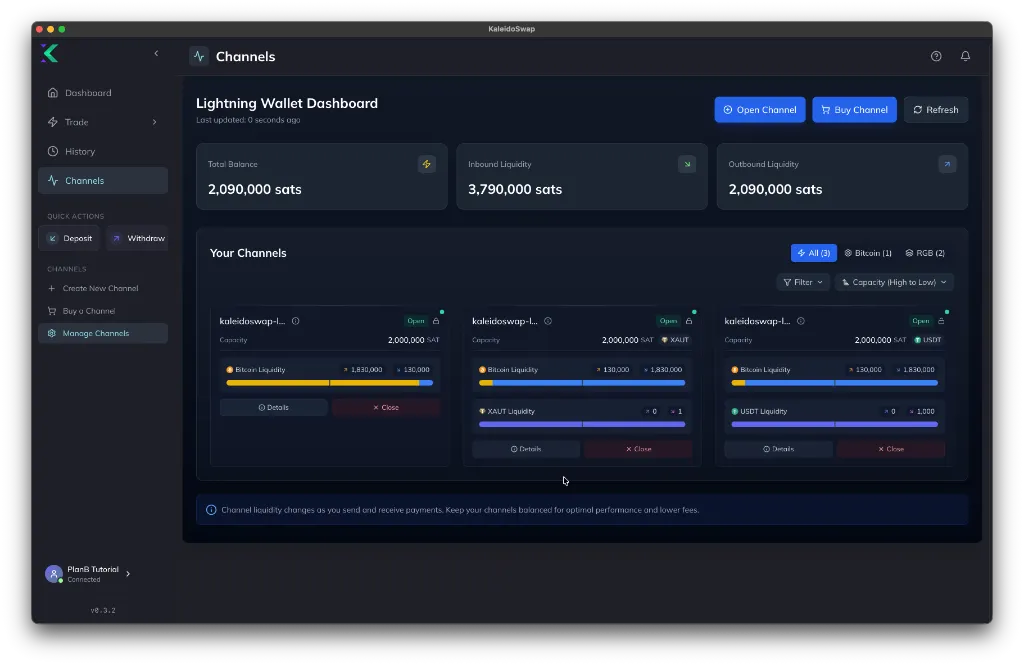Open the notification bell icon

(965, 56)
